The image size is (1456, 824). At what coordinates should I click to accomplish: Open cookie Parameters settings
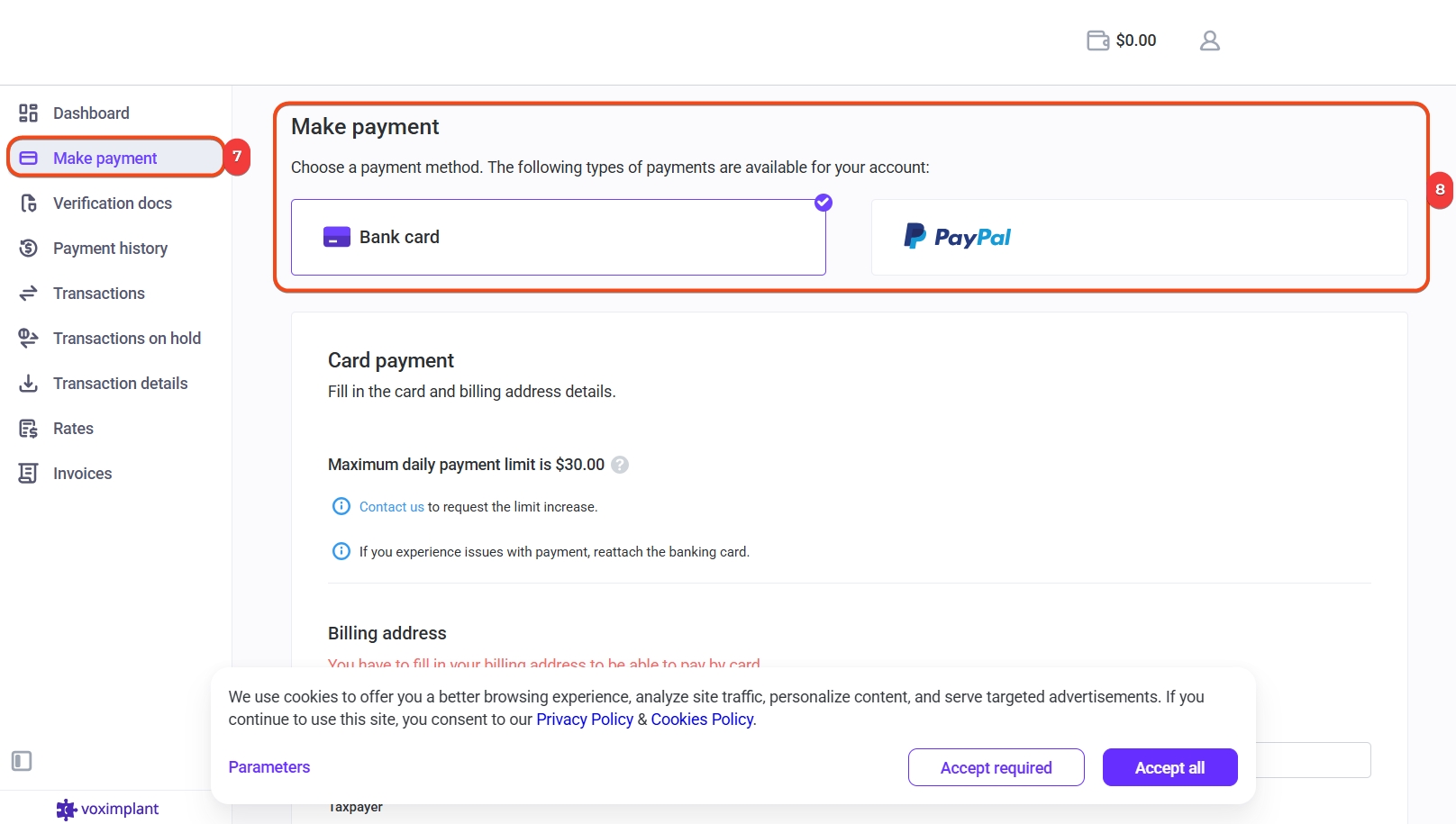tap(269, 767)
